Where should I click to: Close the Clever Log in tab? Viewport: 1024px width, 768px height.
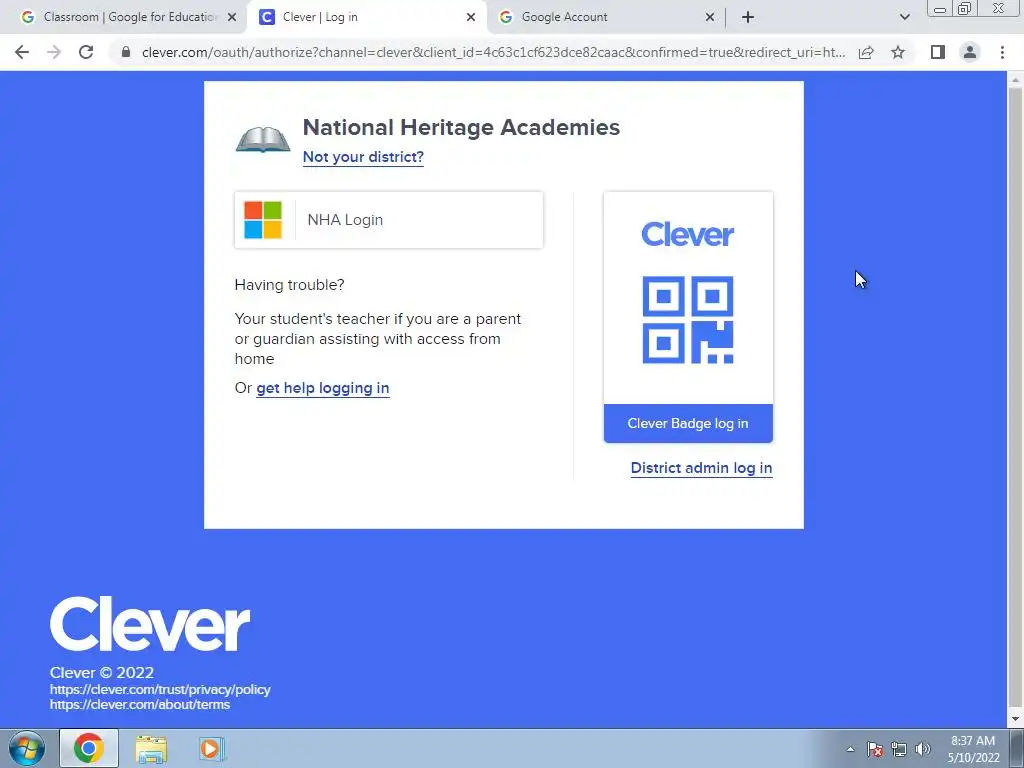pyautogui.click(x=471, y=17)
